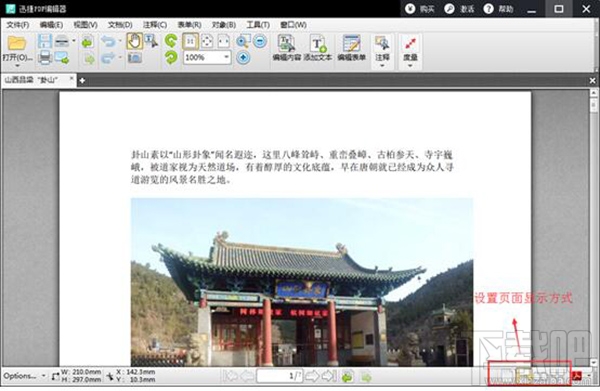Image resolution: width=600 pixels, height=391 pixels.
Task: Click the status bar green forward-view icon
Action: (366, 378)
